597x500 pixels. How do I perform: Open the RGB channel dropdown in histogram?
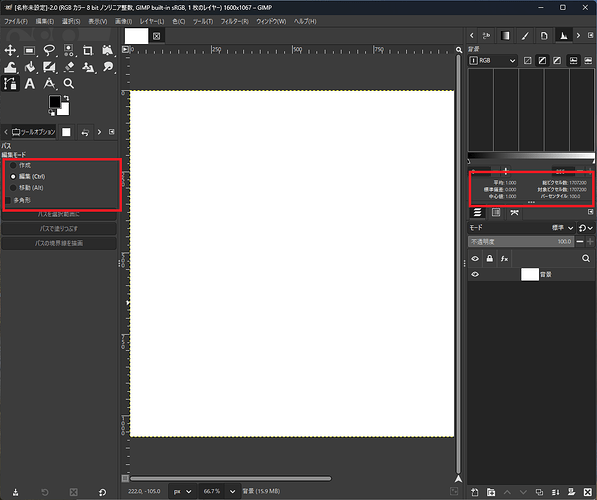click(492, 61)
